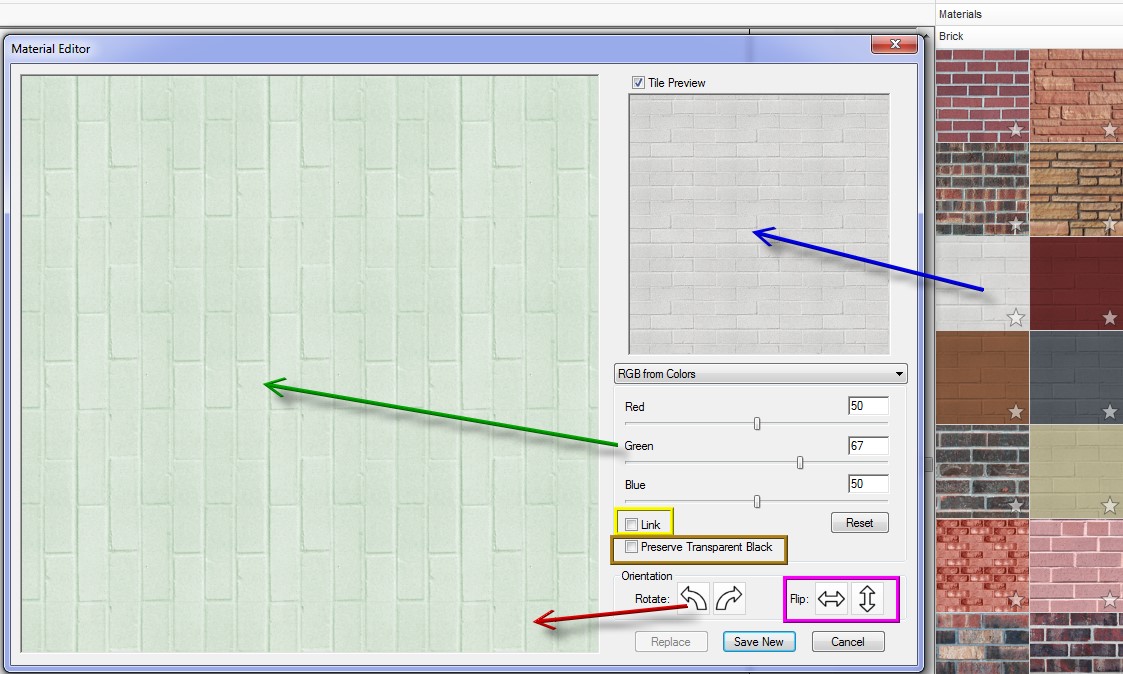Favorite the brown brick material star

click(x=1016, y=412)
